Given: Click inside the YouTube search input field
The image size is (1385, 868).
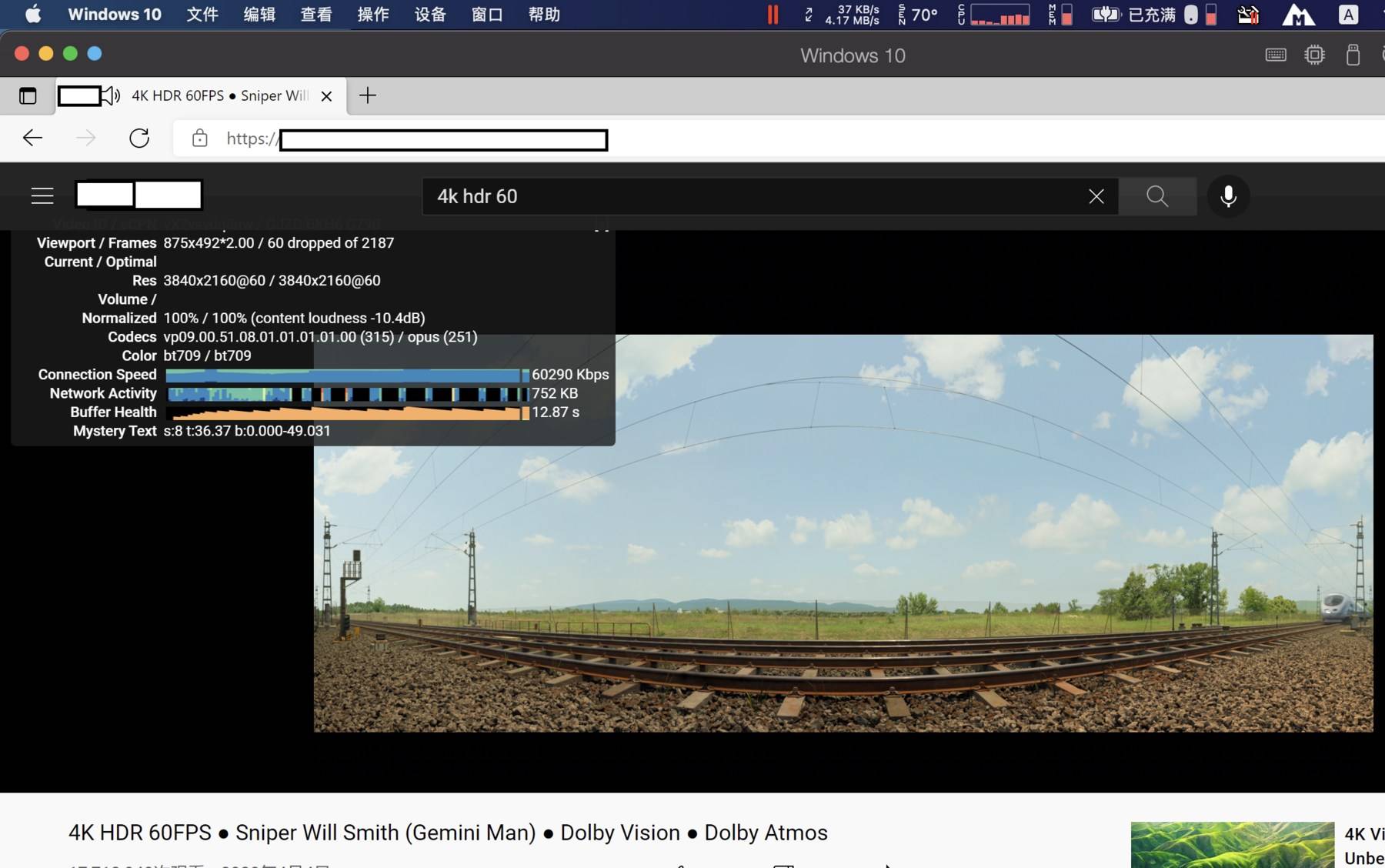Looking at the screenshot, I should click(731, 196).
